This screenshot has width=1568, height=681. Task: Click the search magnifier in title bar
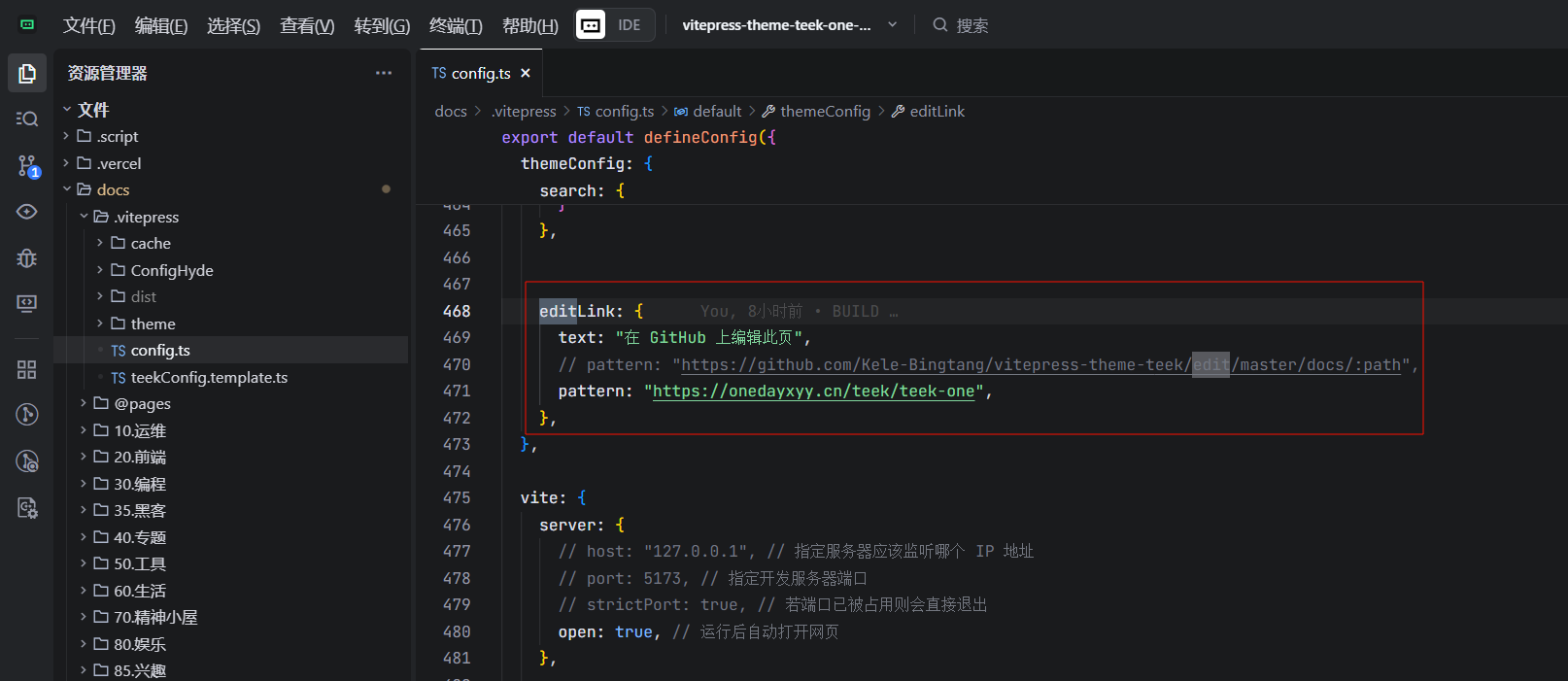940,25
